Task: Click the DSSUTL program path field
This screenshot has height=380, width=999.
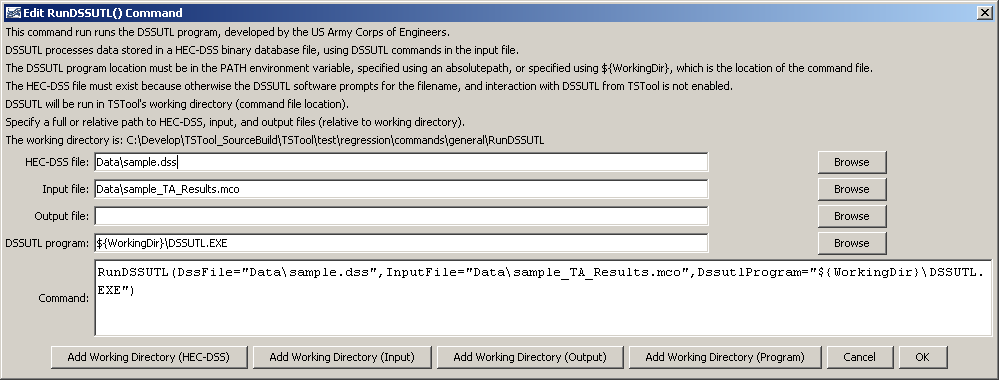Action: tap(401, 243)
